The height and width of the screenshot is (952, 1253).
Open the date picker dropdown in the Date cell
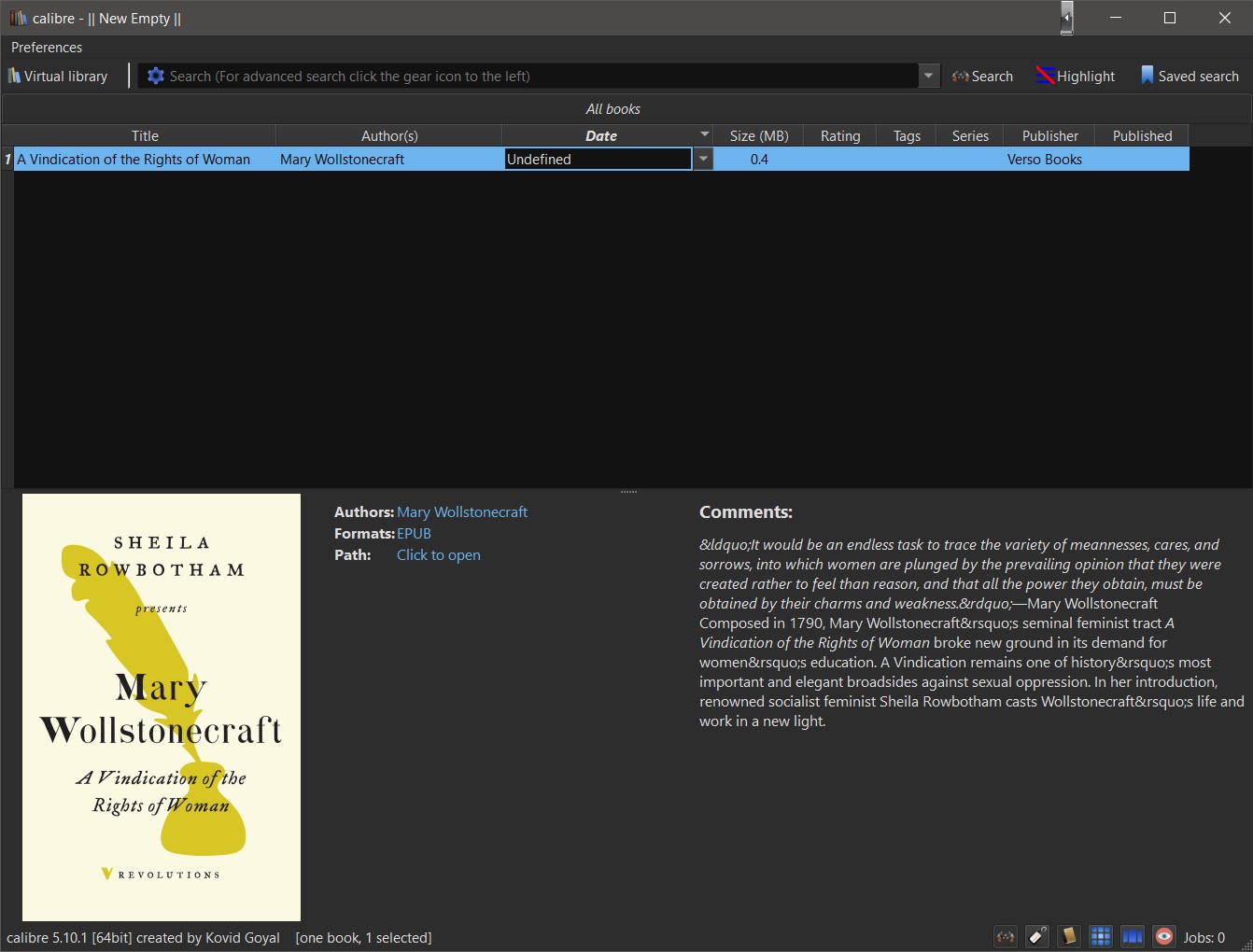tap(703, 160)
